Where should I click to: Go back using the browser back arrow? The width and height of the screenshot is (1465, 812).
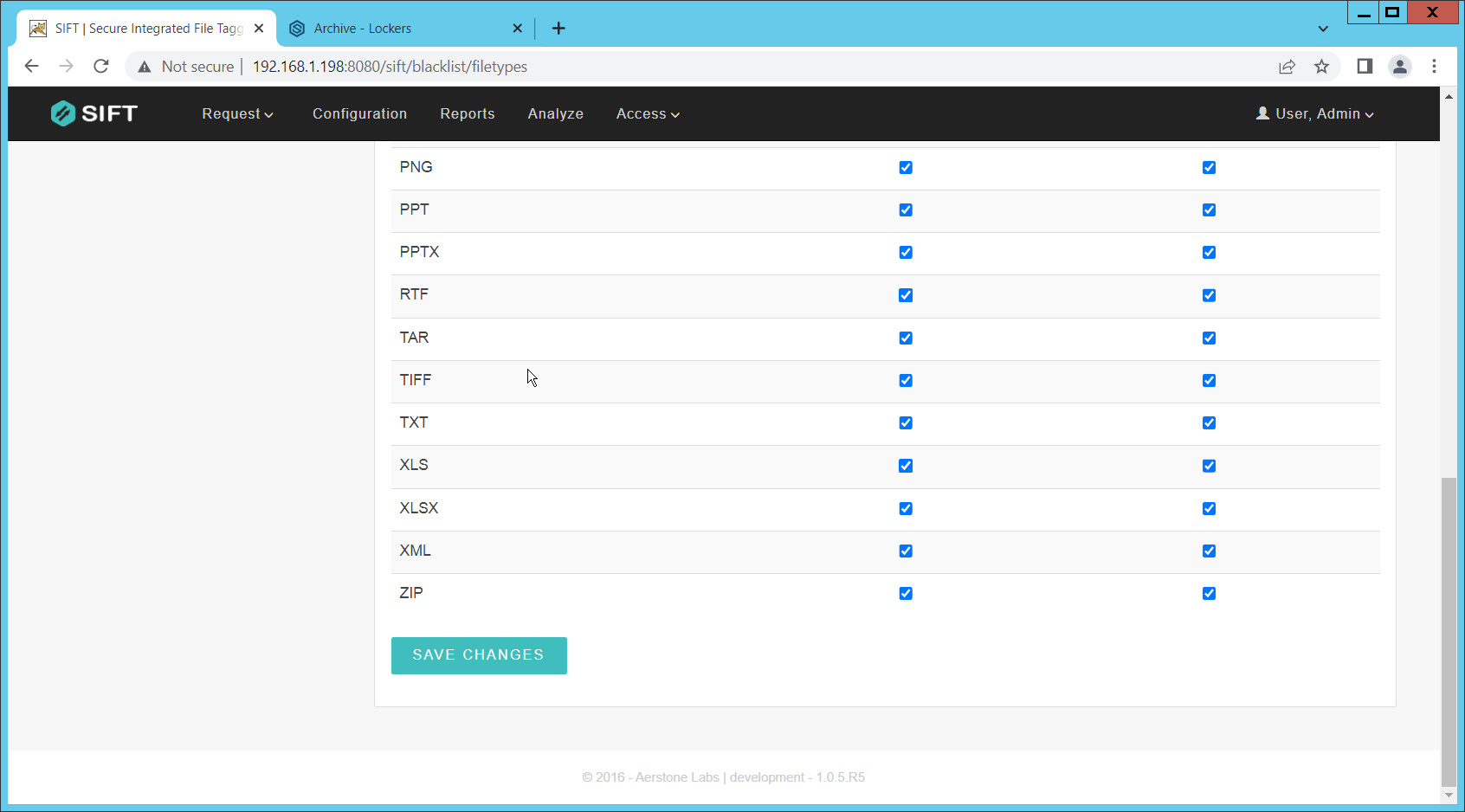[x=32, y=67]
